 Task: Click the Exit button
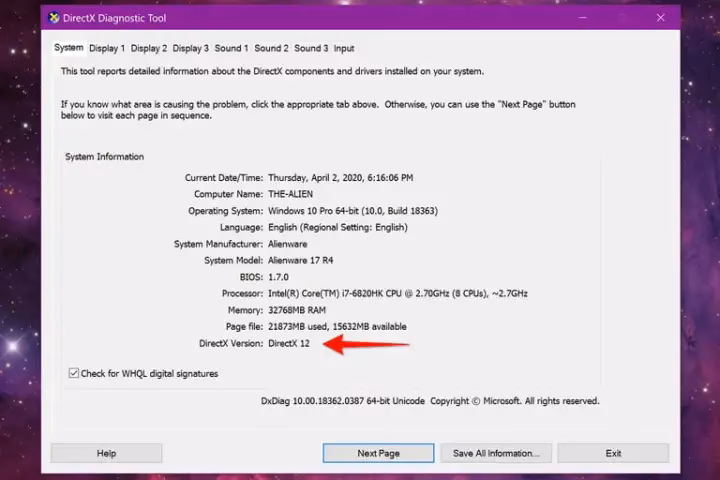click(613, 453)
